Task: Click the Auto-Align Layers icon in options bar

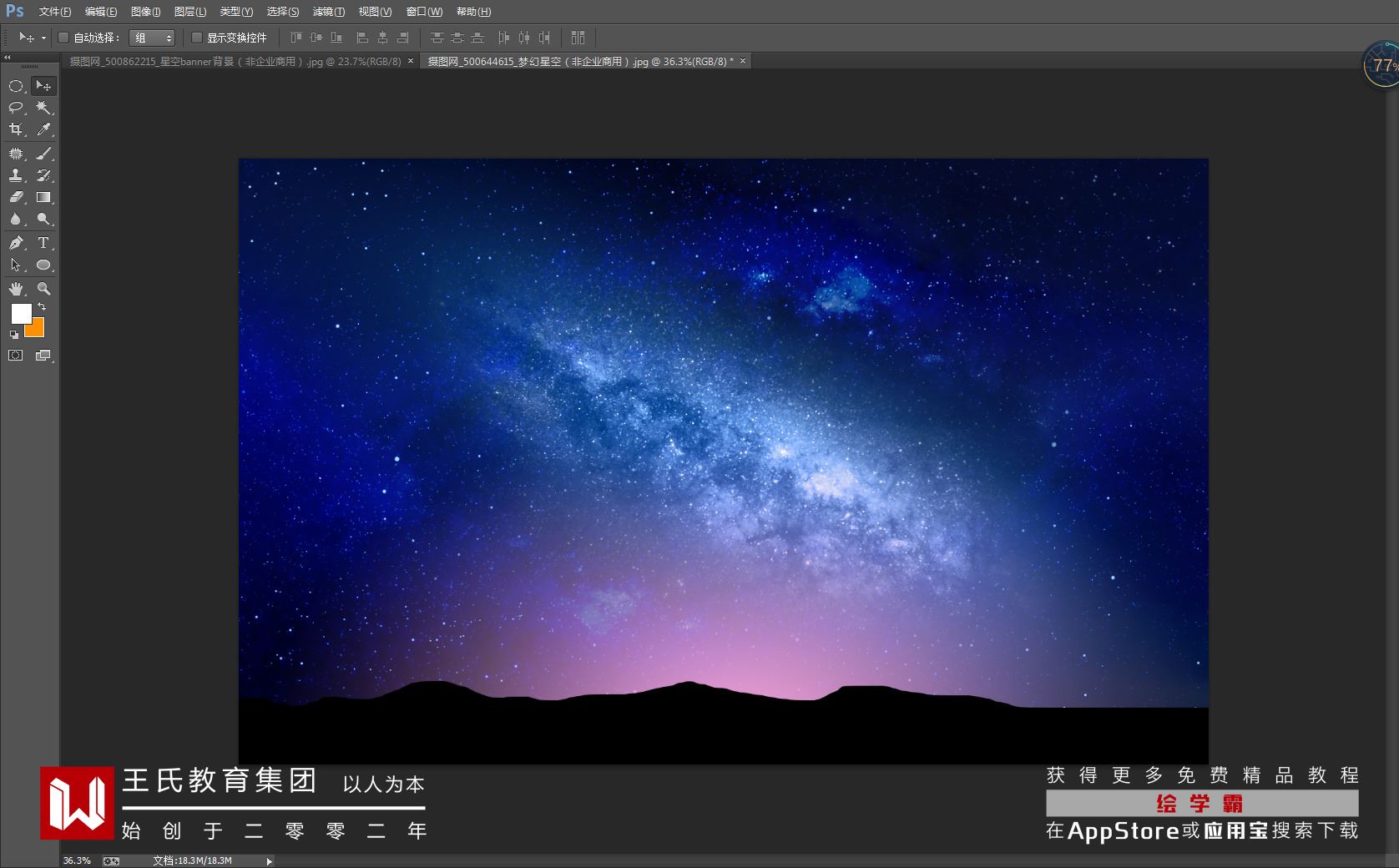Action: [x=578, y=38]
